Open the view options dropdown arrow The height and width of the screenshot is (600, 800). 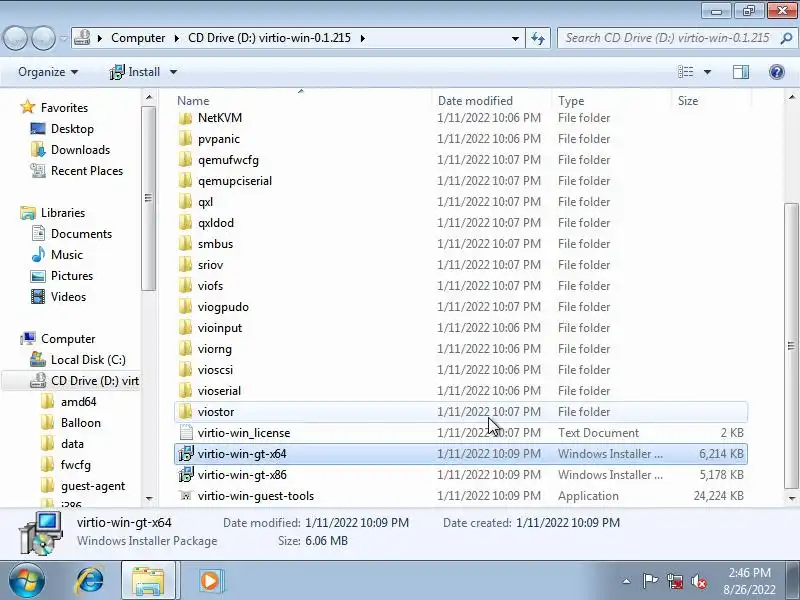coord(708,72)
